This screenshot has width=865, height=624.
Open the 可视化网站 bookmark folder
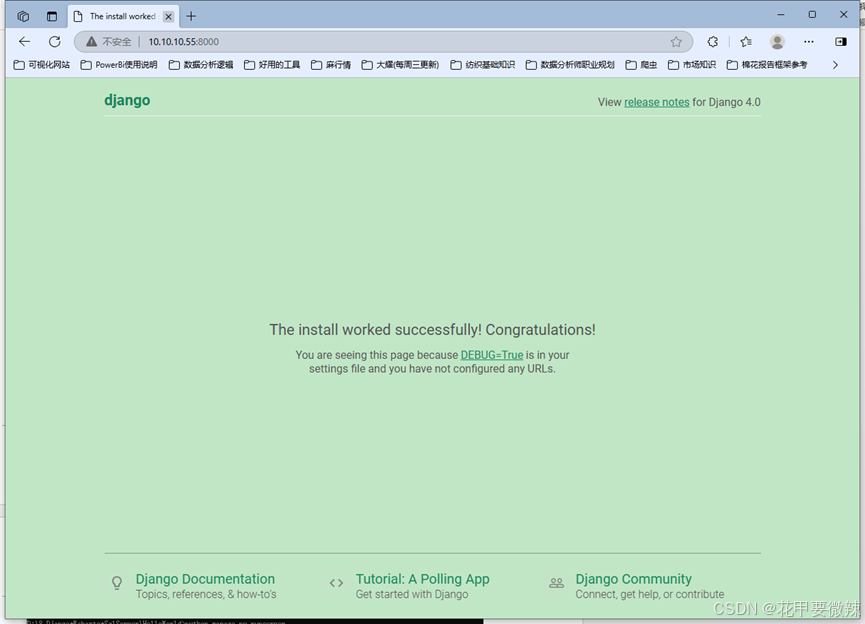(42, 65)
